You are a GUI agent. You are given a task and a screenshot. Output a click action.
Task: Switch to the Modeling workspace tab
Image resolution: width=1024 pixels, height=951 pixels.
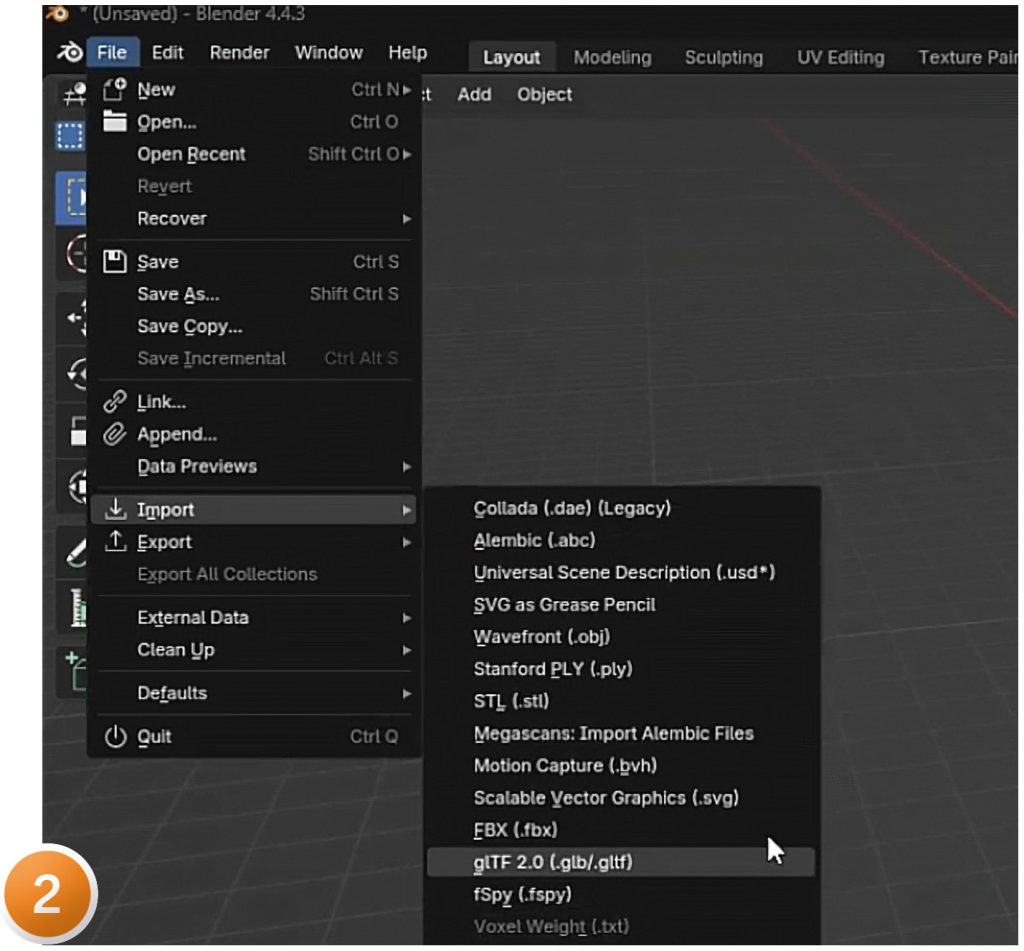613,57
